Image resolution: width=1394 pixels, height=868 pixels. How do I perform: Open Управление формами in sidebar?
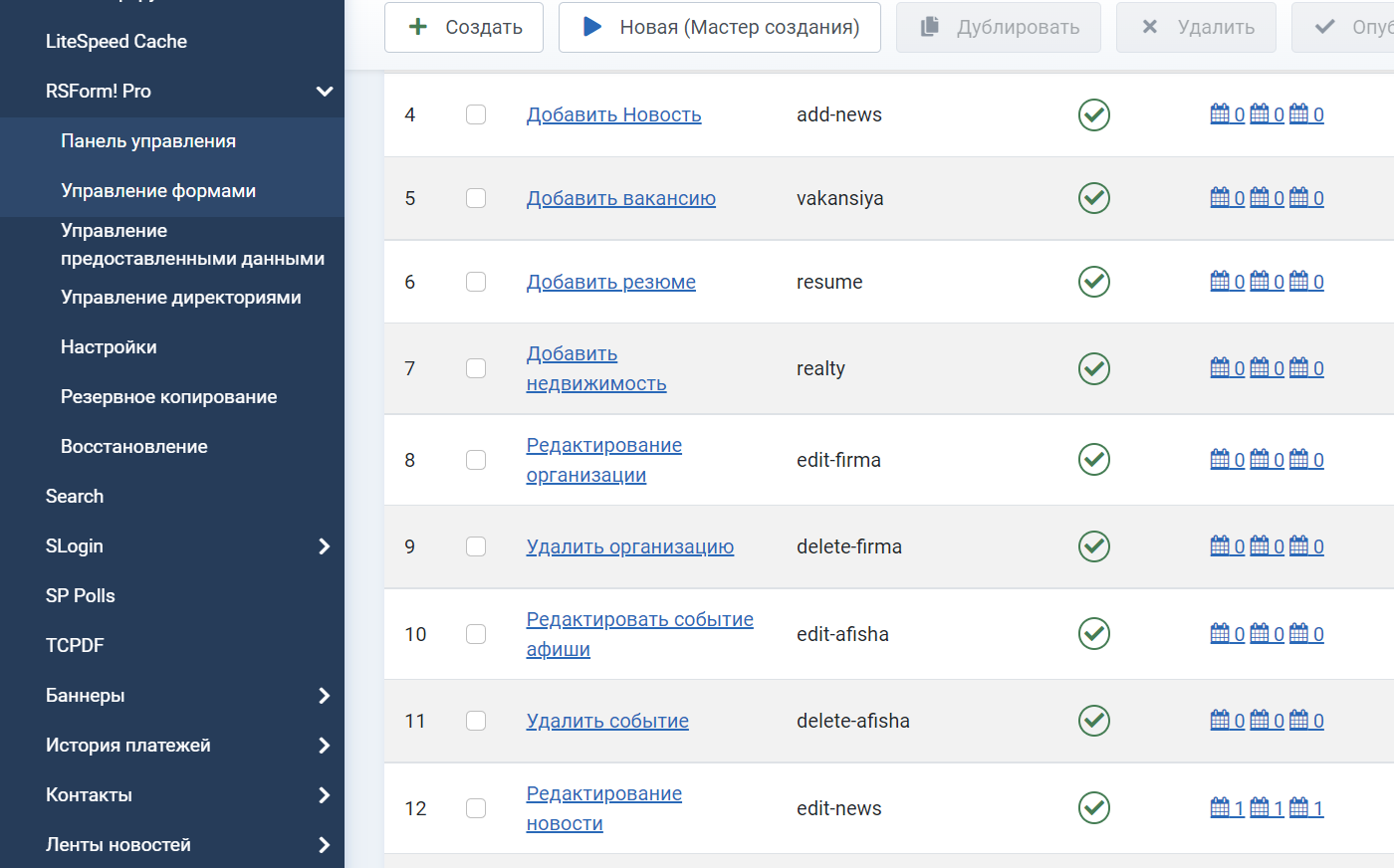[x=158, y=191]
